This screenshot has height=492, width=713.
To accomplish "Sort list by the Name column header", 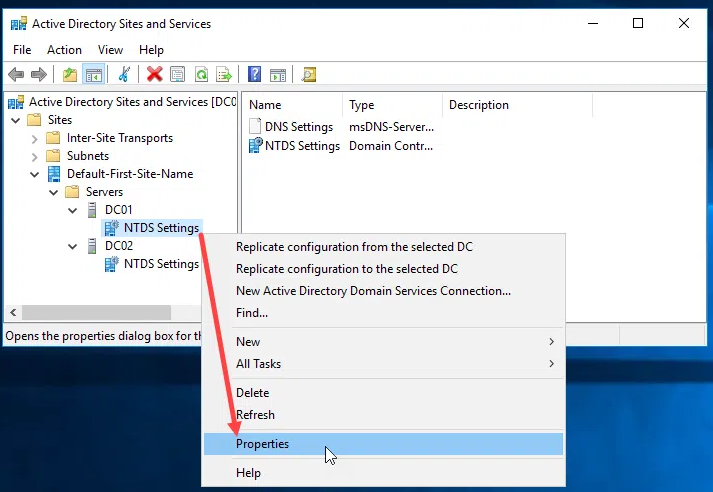I will [292, 105].
